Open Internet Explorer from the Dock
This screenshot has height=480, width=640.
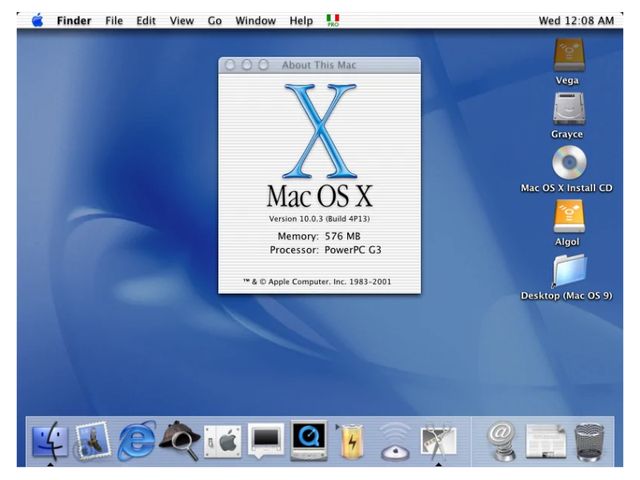coord(137,440)
